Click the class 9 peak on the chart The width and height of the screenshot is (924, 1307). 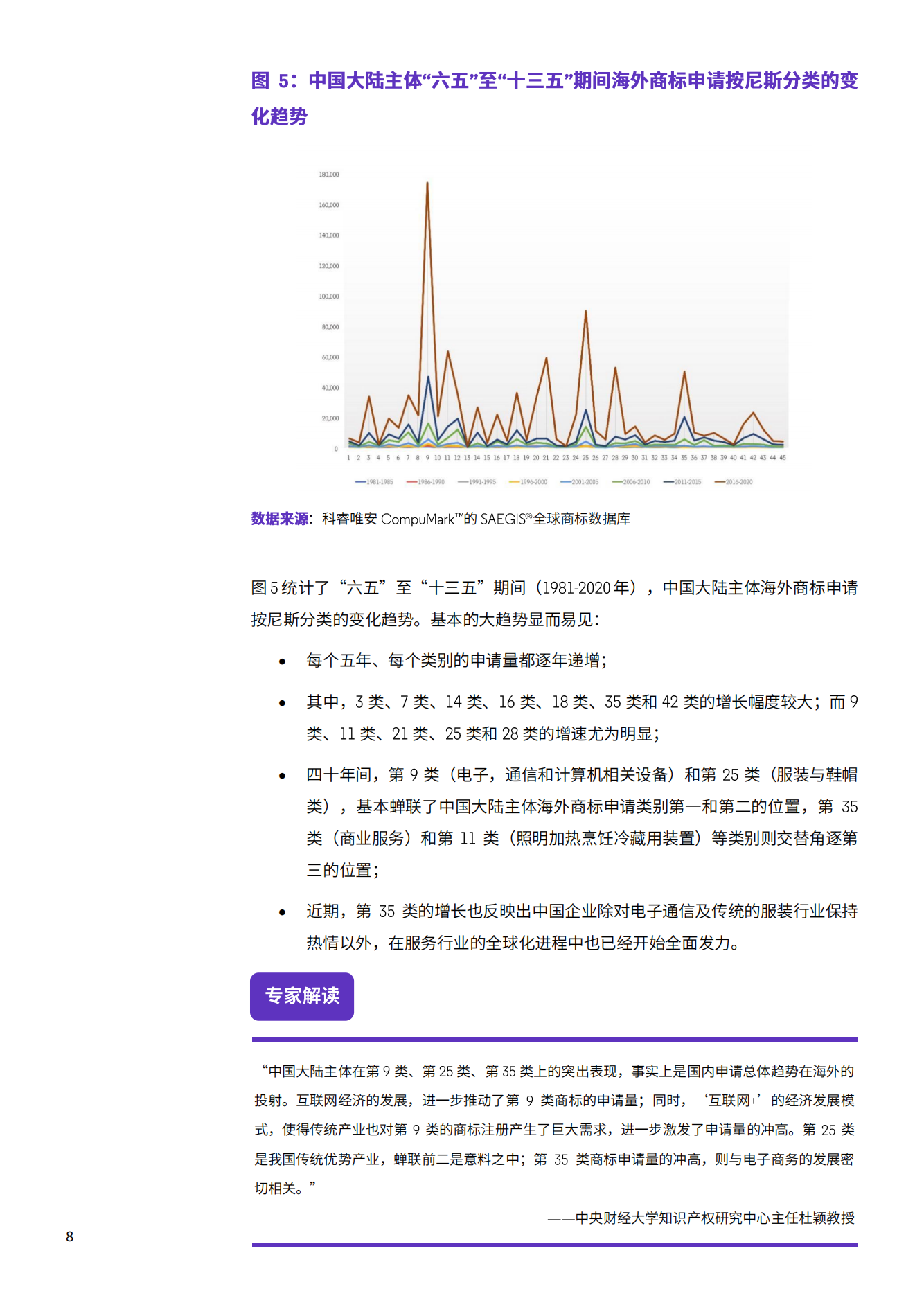click(427, 184)
